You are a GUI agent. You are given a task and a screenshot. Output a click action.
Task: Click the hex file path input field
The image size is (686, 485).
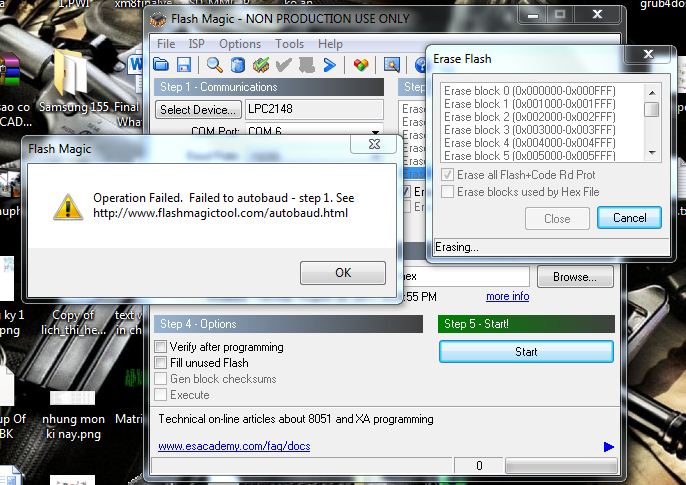tap(465, 276)
